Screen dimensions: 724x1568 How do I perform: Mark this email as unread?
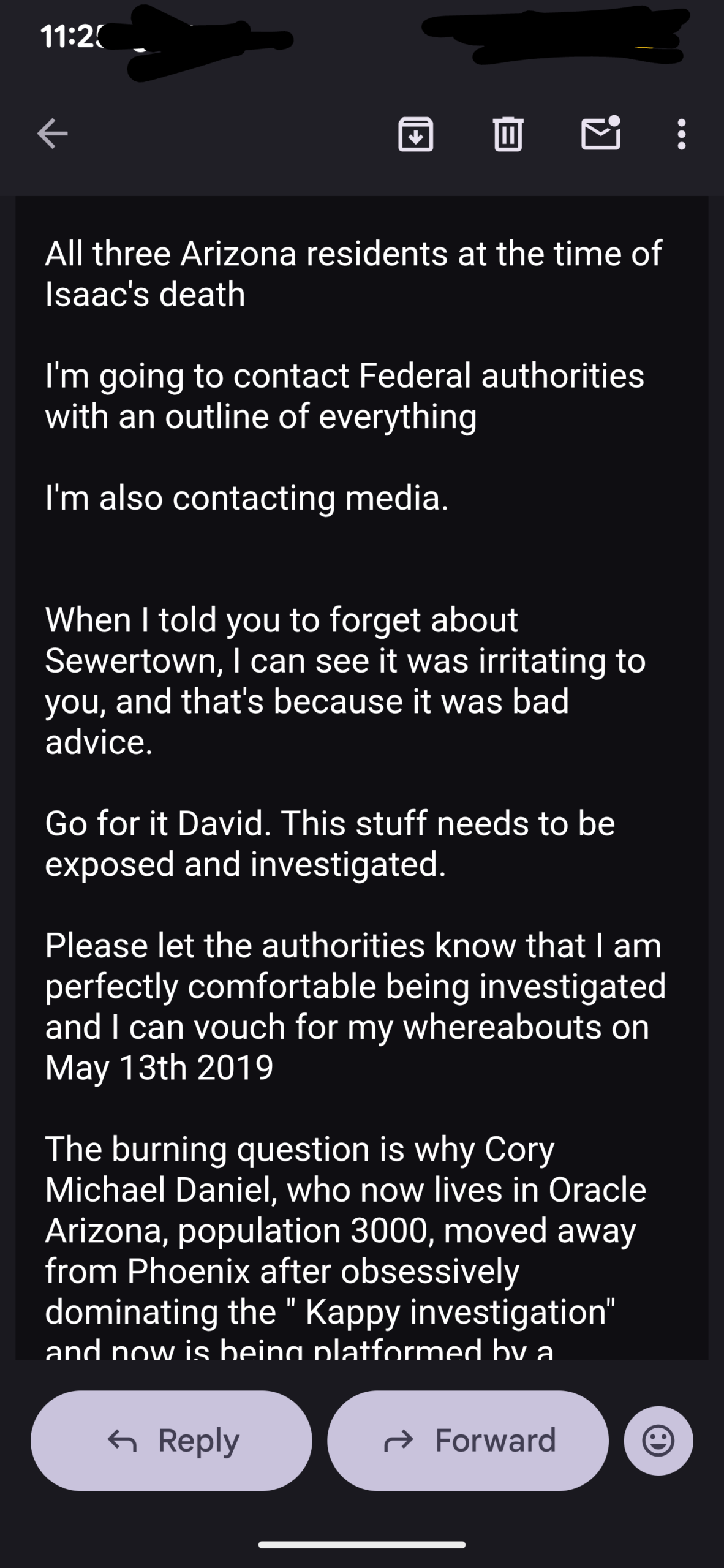tap(600, 134)
